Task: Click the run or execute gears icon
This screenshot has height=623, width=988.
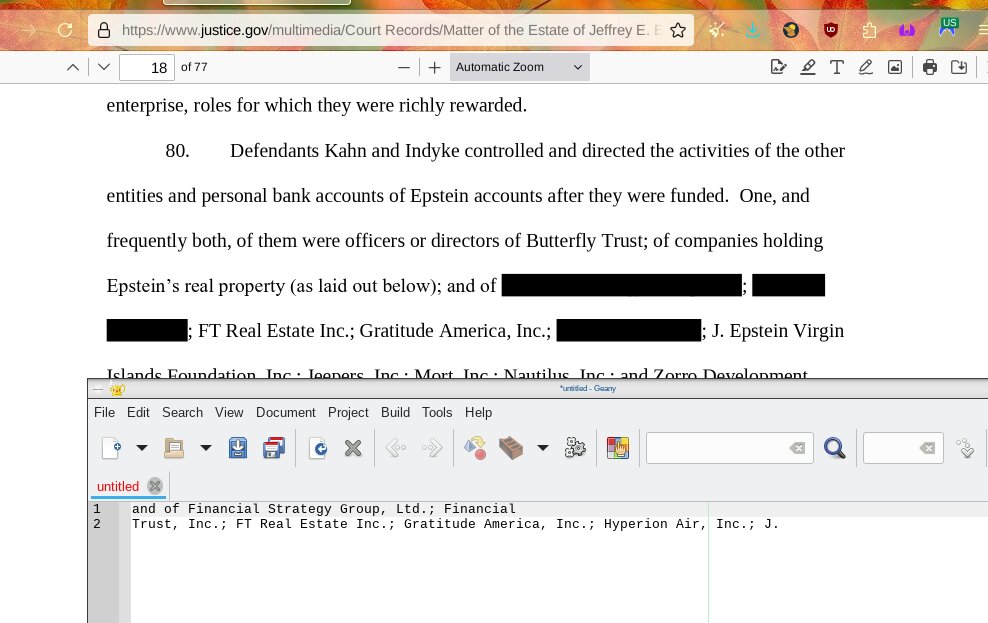Action: 574,448
